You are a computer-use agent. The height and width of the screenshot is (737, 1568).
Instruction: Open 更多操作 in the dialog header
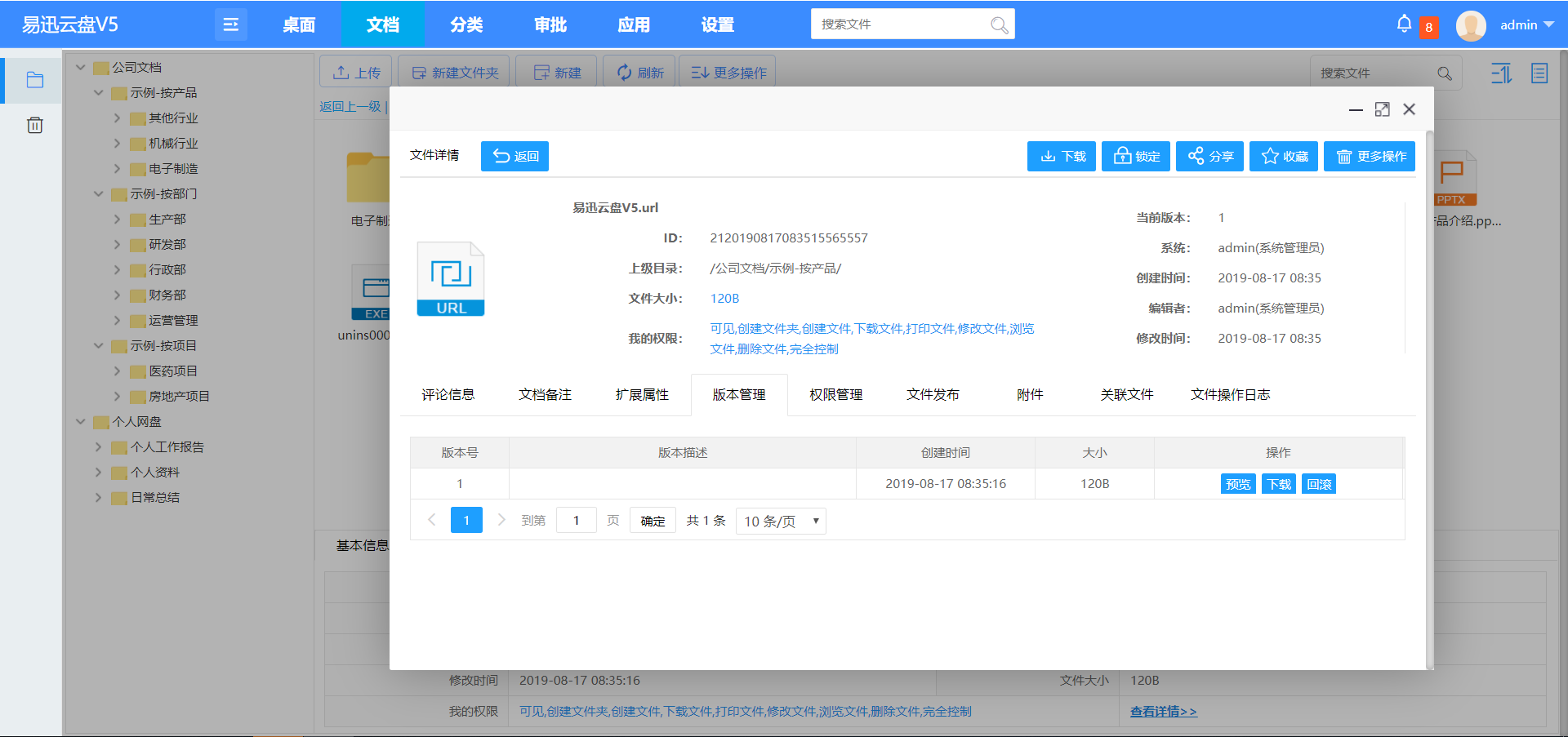click(1370, 156)
